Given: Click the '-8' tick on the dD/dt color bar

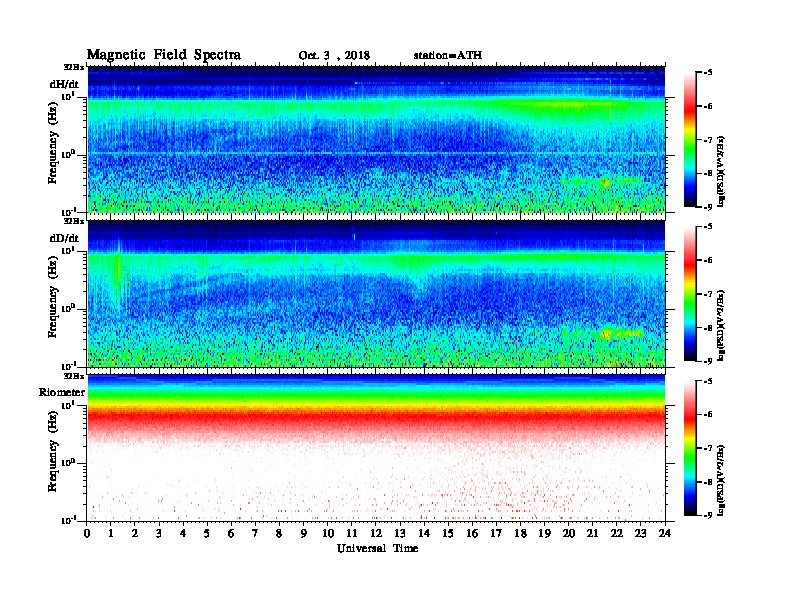Looking at the screenshot, I should [x=708, y=328].
